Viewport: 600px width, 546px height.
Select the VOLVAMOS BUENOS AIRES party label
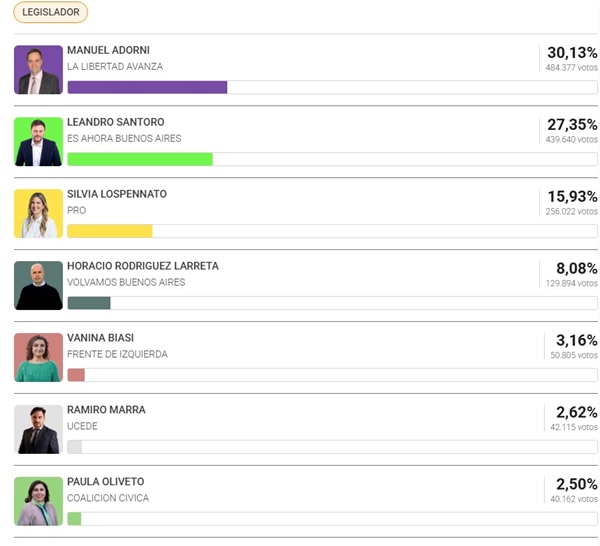(x=126, y=282)
